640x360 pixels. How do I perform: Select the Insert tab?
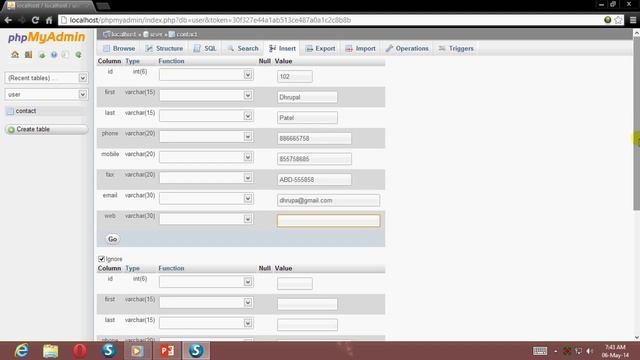(282, 48)
